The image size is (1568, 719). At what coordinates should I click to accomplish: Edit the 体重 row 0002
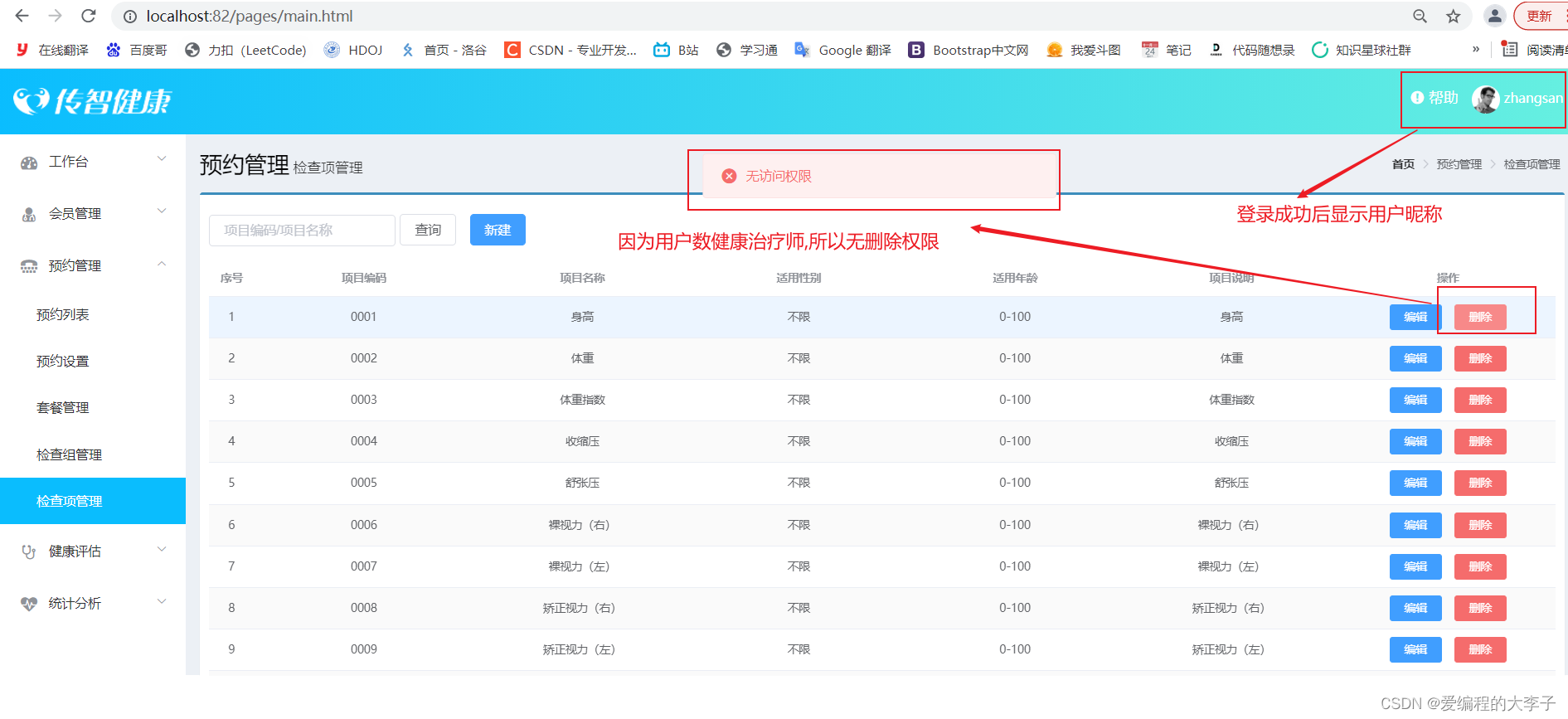click(1415, 358)
